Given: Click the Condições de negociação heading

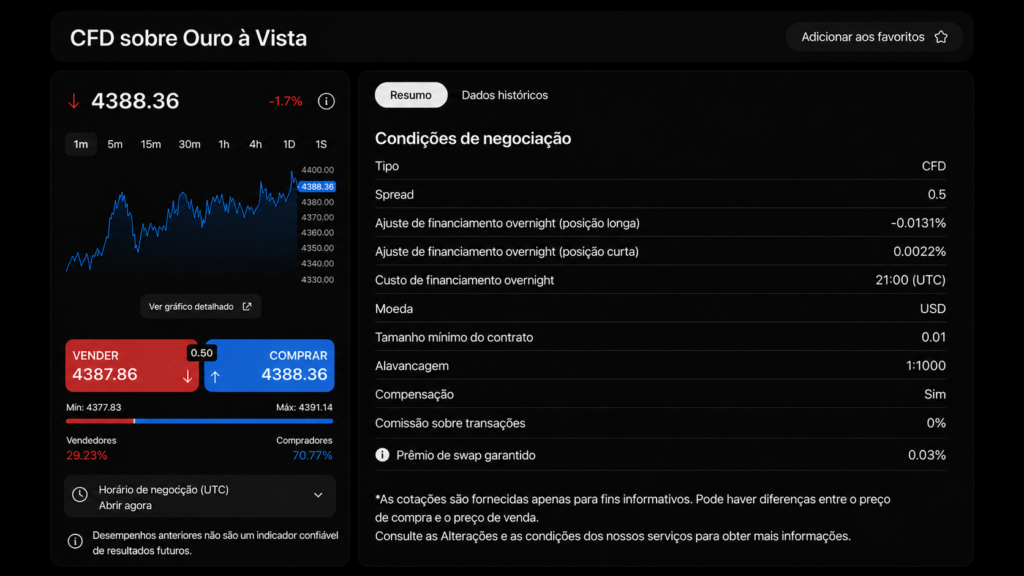Looking at the screenshot, I should point(473,138).
